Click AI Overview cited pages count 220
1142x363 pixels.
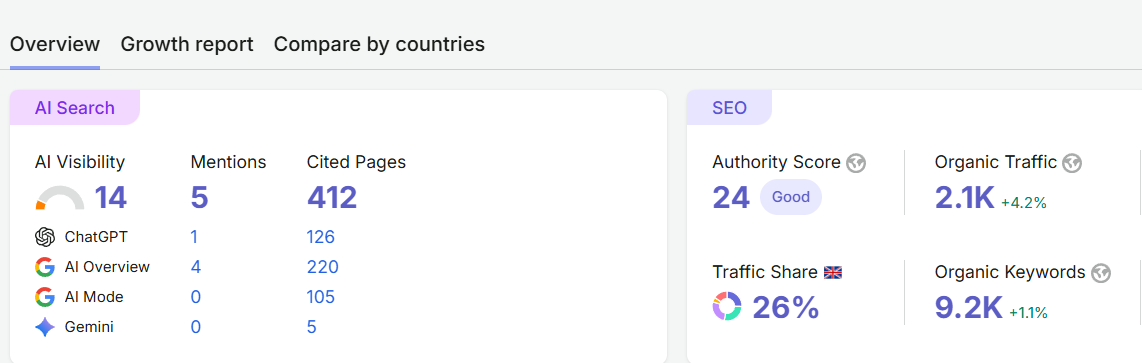pos(323,267)
